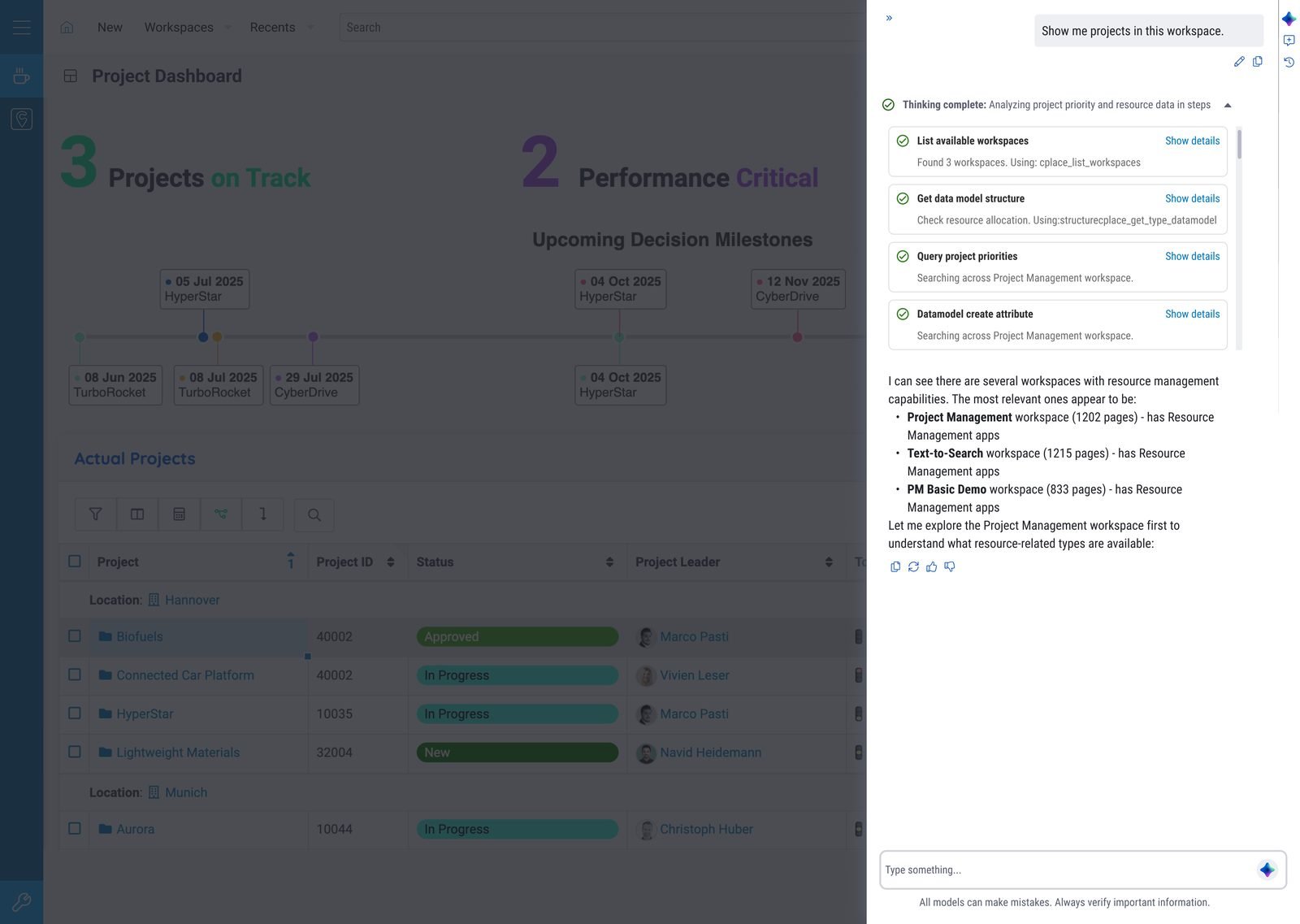Collapse the Thinking complete steps section

[x=1228, y=105]
